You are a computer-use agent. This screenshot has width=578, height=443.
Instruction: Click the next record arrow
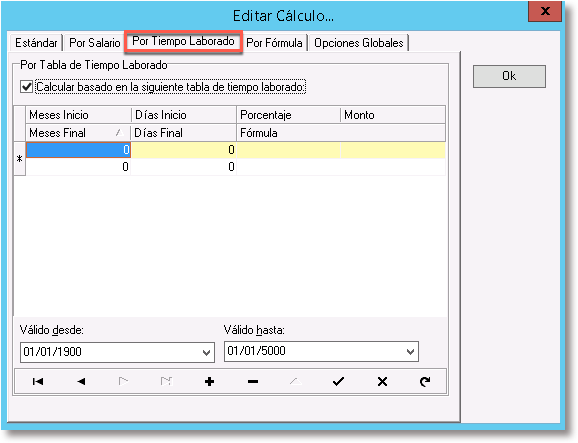pyautogui.click(x=123, y=381)
